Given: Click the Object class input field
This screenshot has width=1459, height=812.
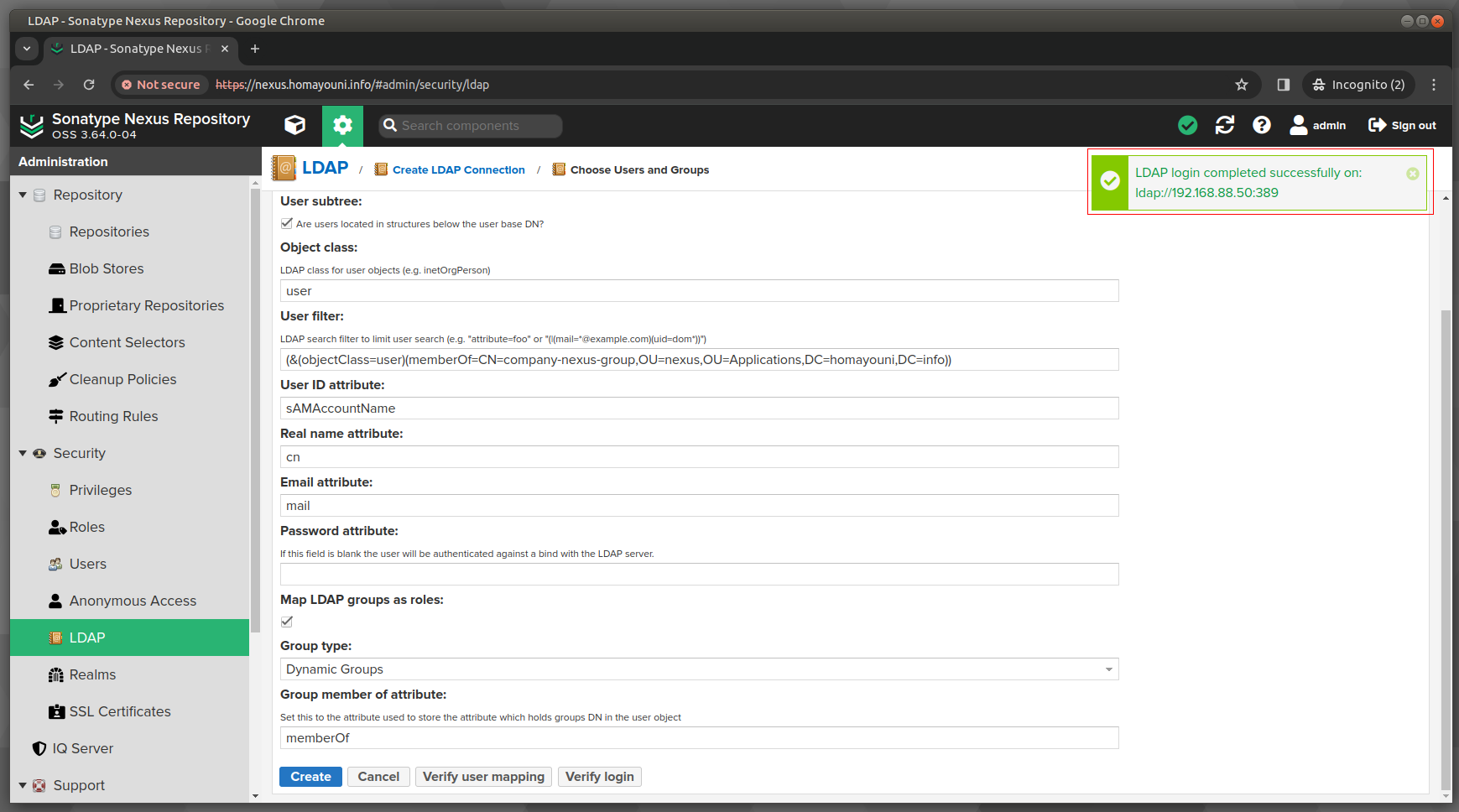Looking at the screenshot, I should pyautogui.click(x=699, y=291).
